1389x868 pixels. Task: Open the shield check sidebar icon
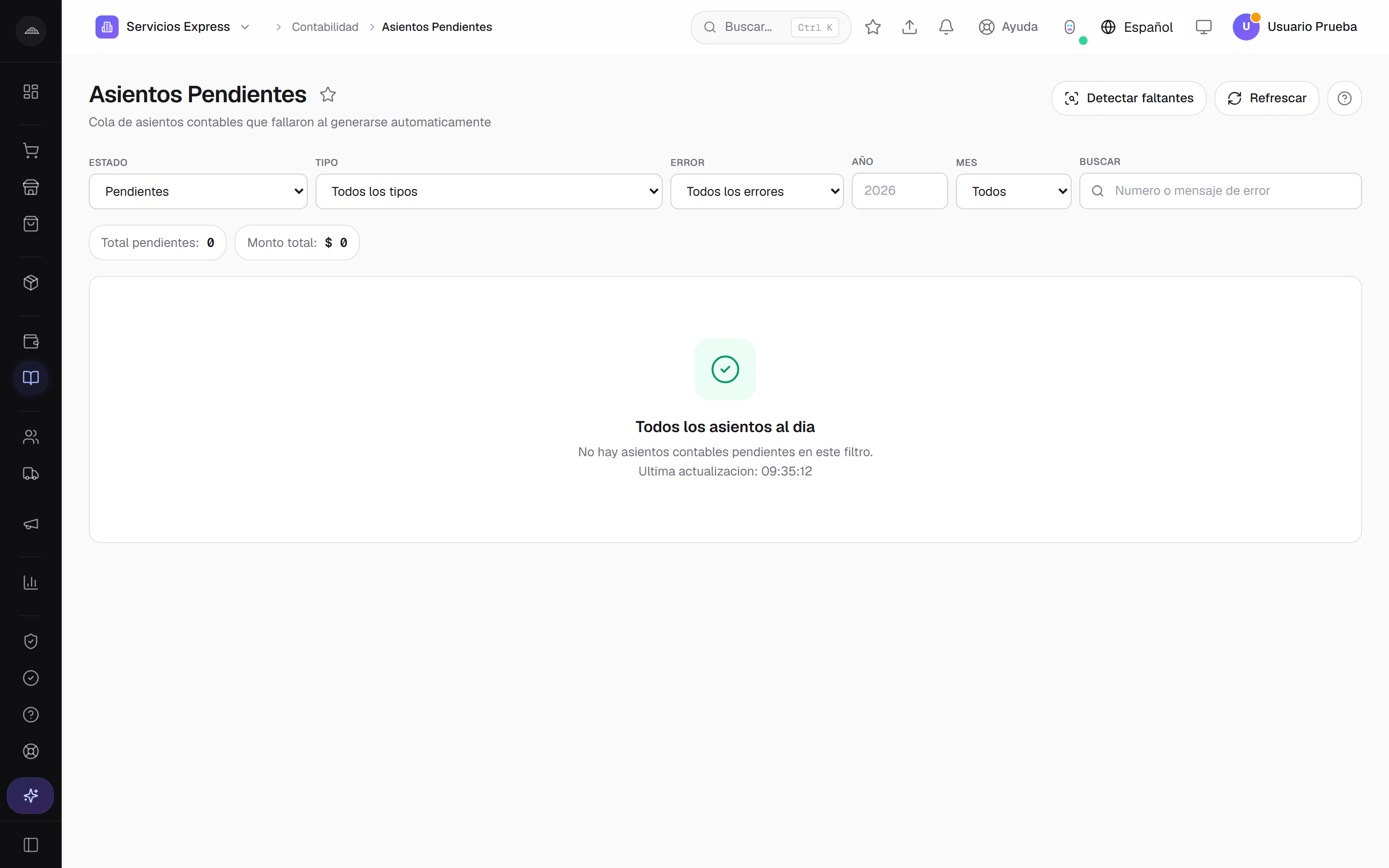click(31, 641)
